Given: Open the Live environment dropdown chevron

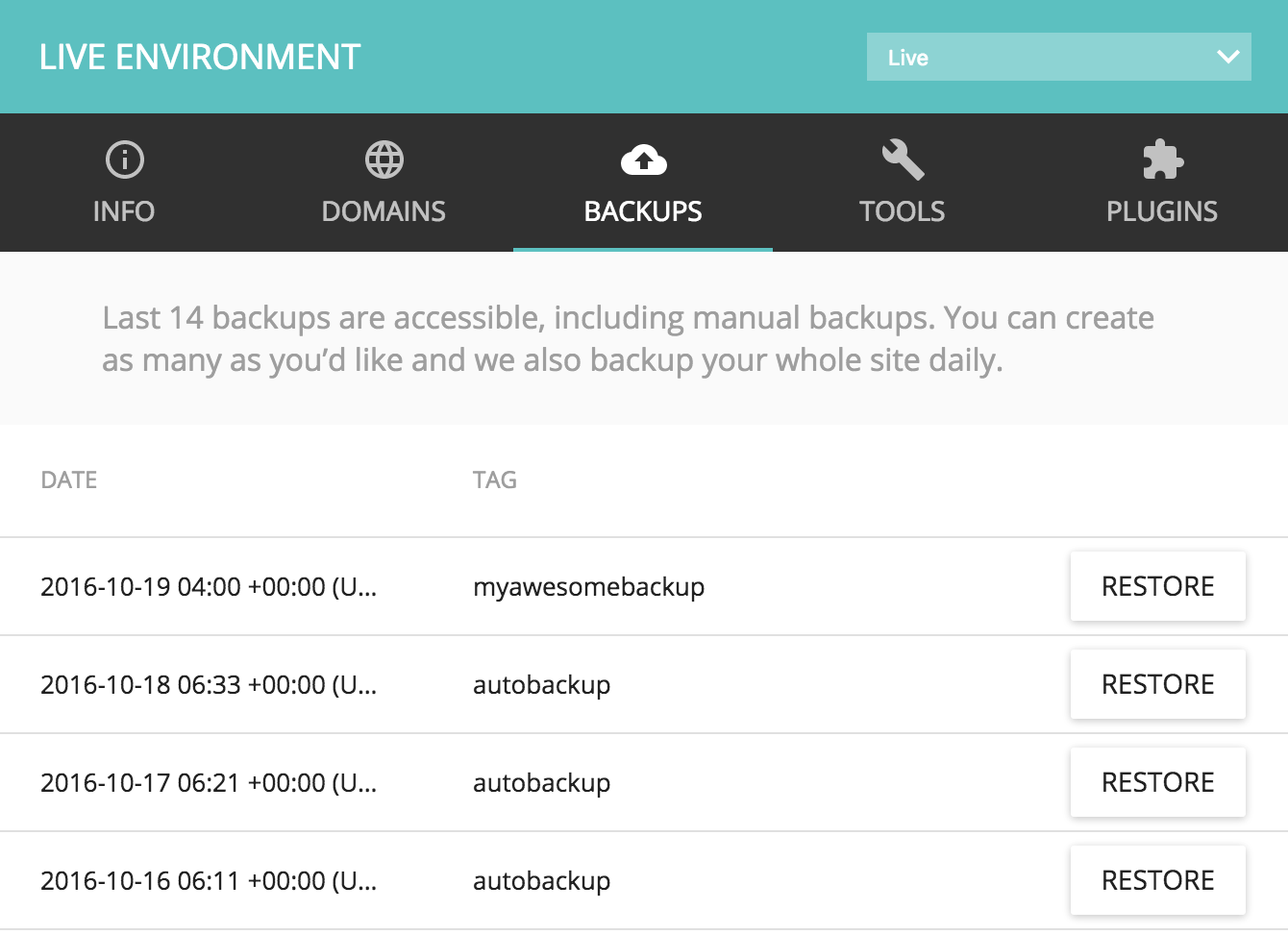Looking at the screenshot, I should pos(1227,57).
